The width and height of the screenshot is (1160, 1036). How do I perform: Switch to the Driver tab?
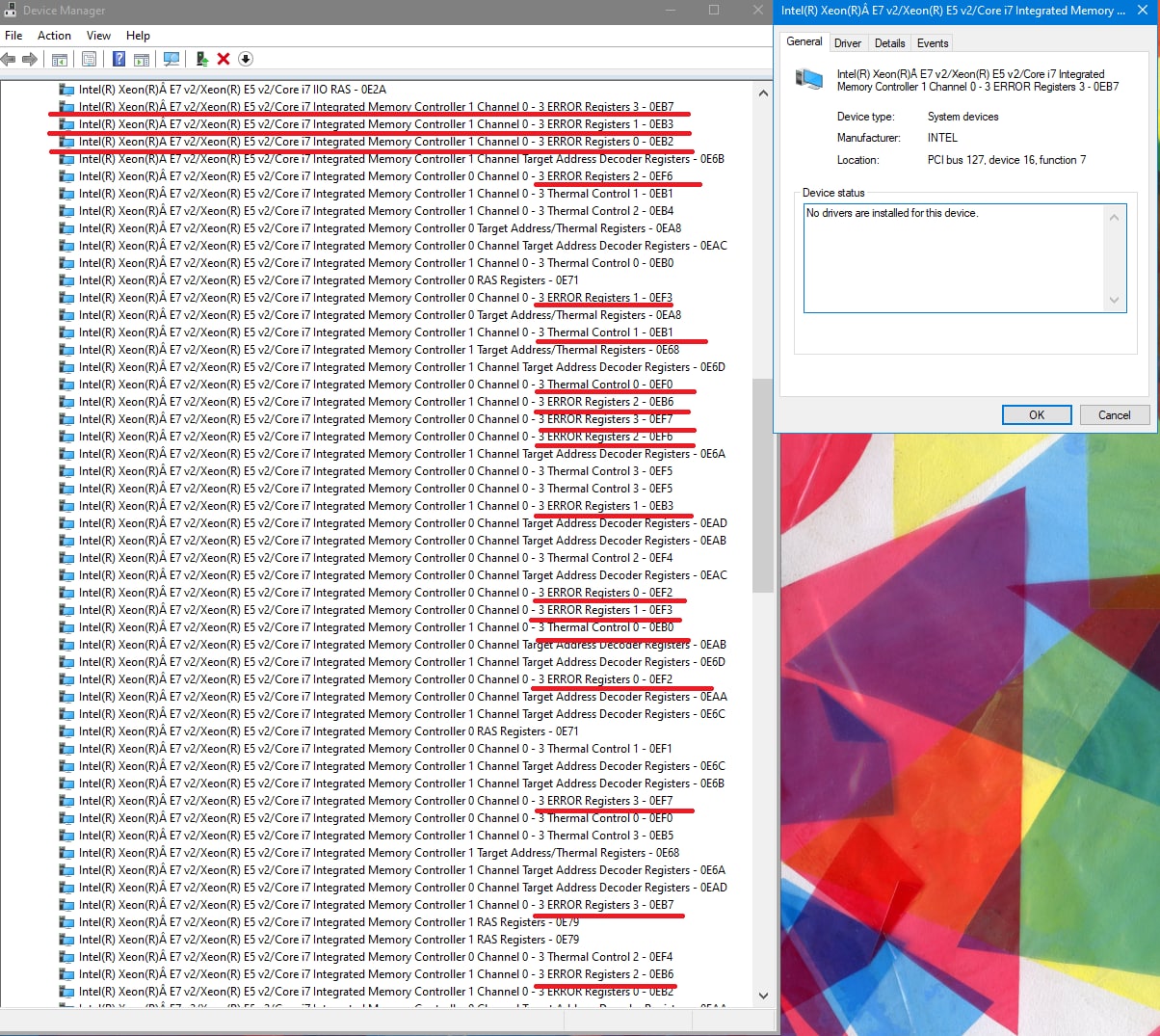(848, 43)
